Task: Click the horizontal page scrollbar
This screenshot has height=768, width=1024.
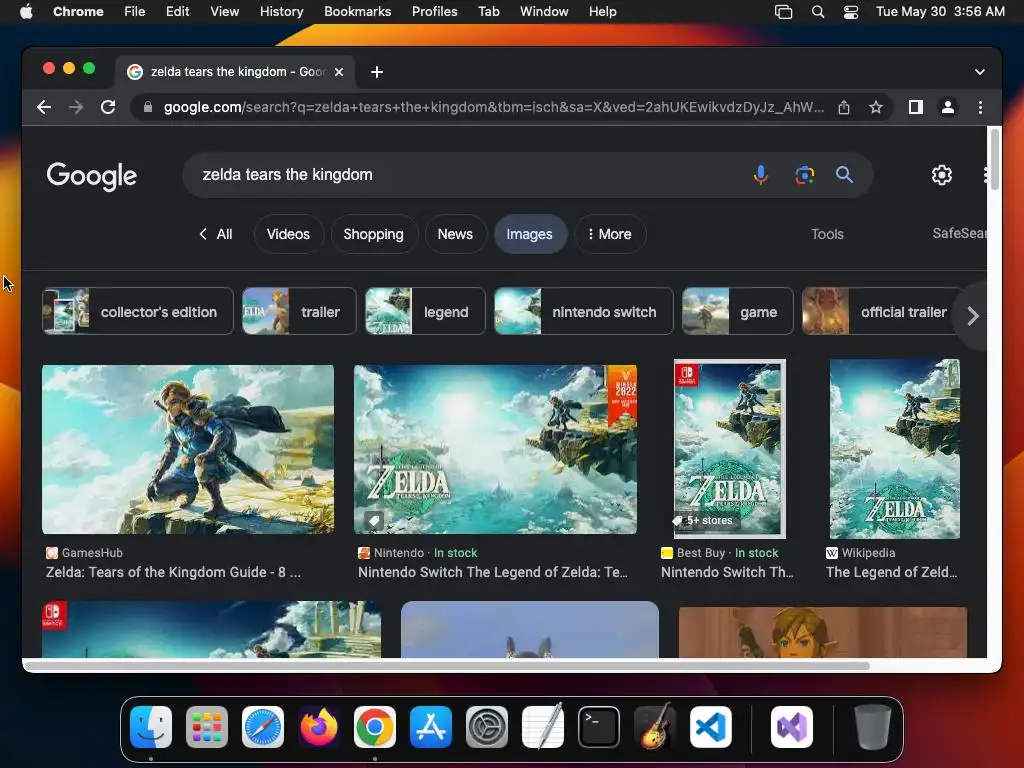Action: (x=447, y=665)
